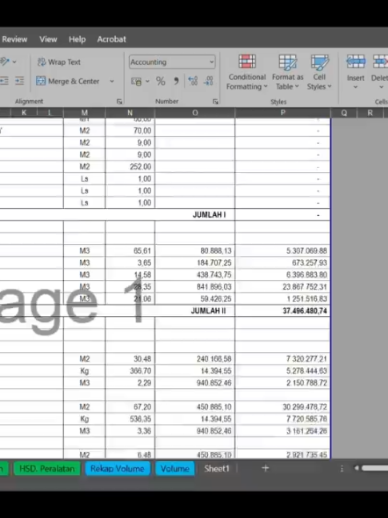Increase decimal places

[x=193, y=81]
